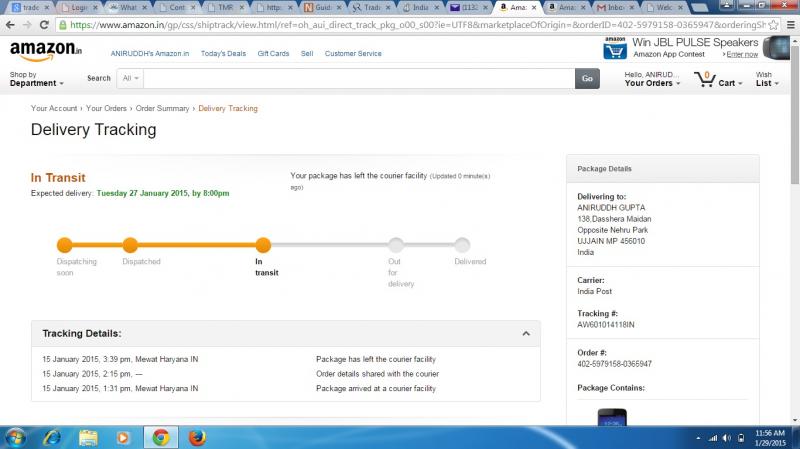800x449 pixels.
Task: Open File Explorer from taskbar
Action: [x=88, y=438]
